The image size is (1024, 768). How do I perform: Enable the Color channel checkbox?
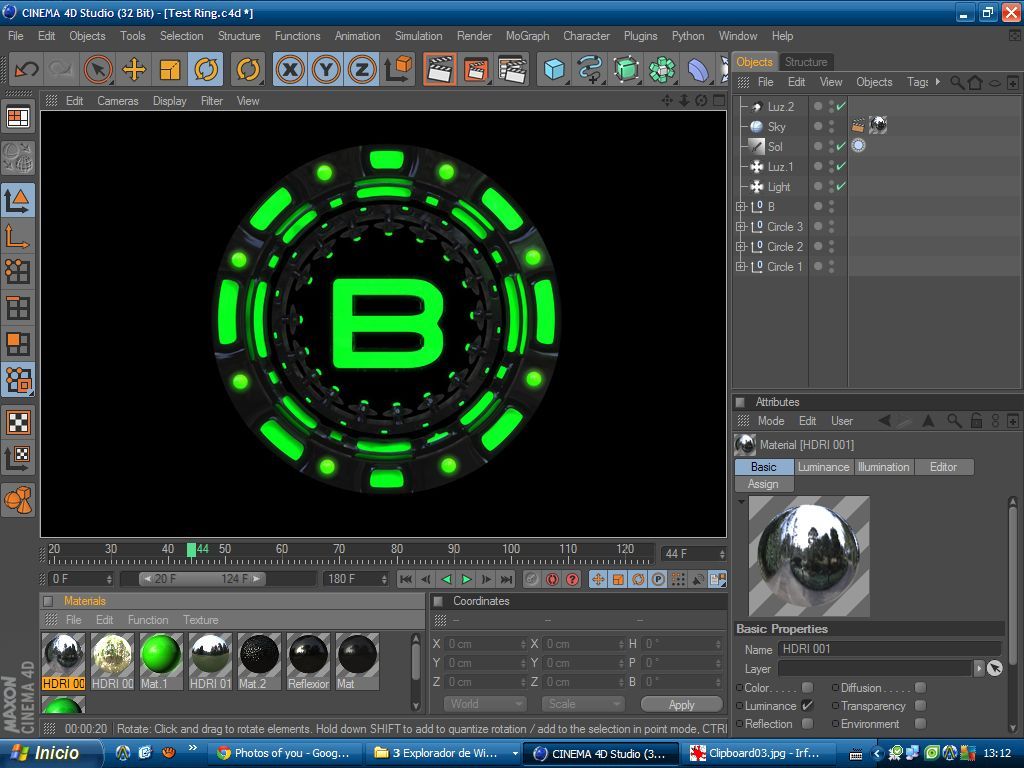point(807,688)
